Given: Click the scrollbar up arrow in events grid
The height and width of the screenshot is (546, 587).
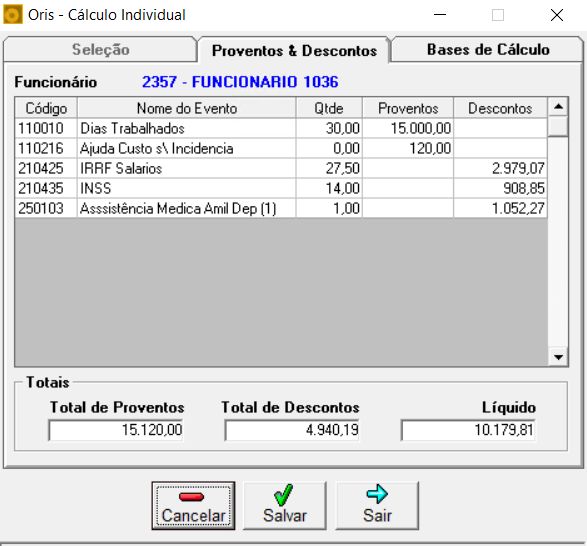Looking at the screenshot, I should point(558,107).
